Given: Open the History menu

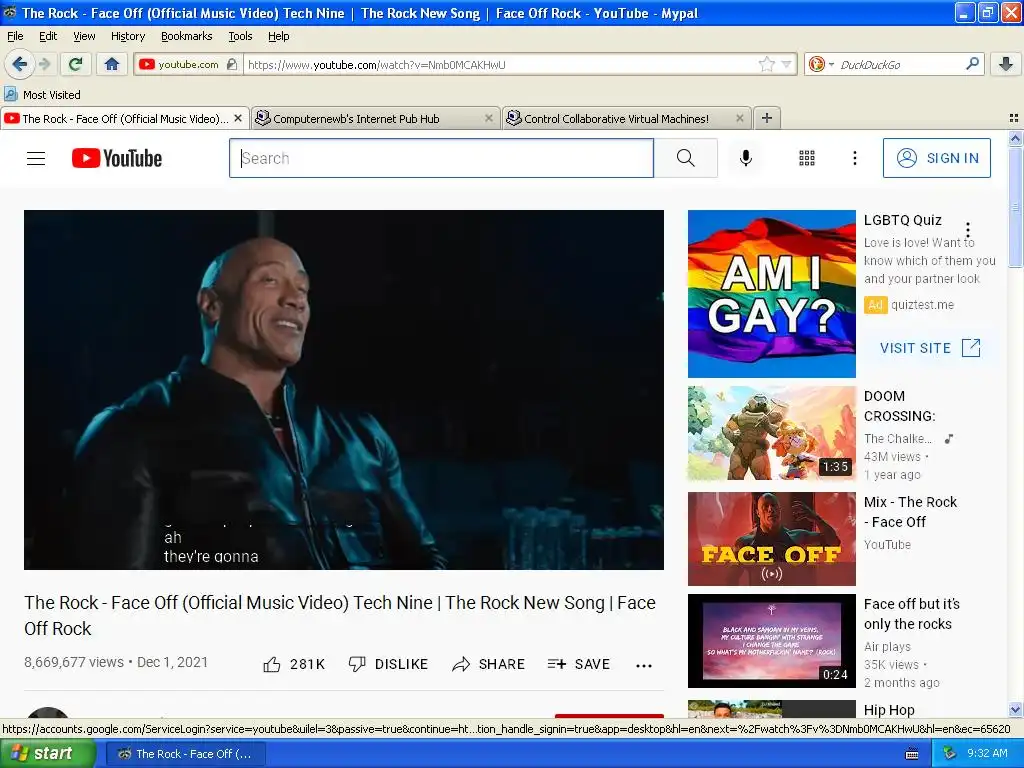Looking at the screenshot, I should pos(127,36).
